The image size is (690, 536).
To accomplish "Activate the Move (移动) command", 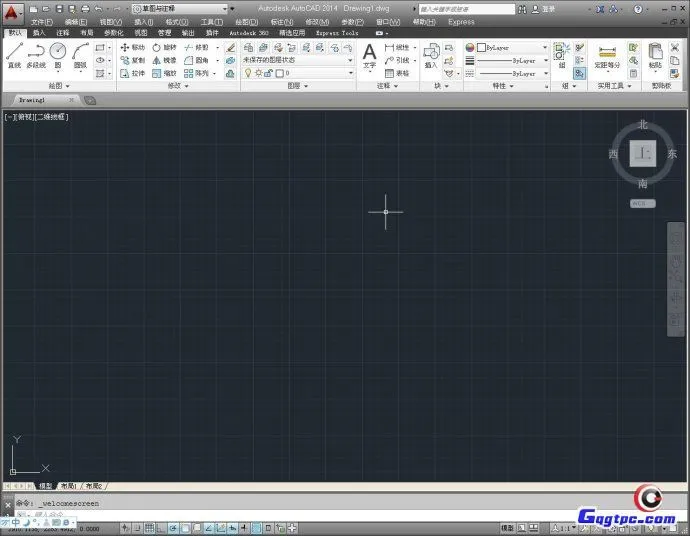I will click(x=133, y=47).
